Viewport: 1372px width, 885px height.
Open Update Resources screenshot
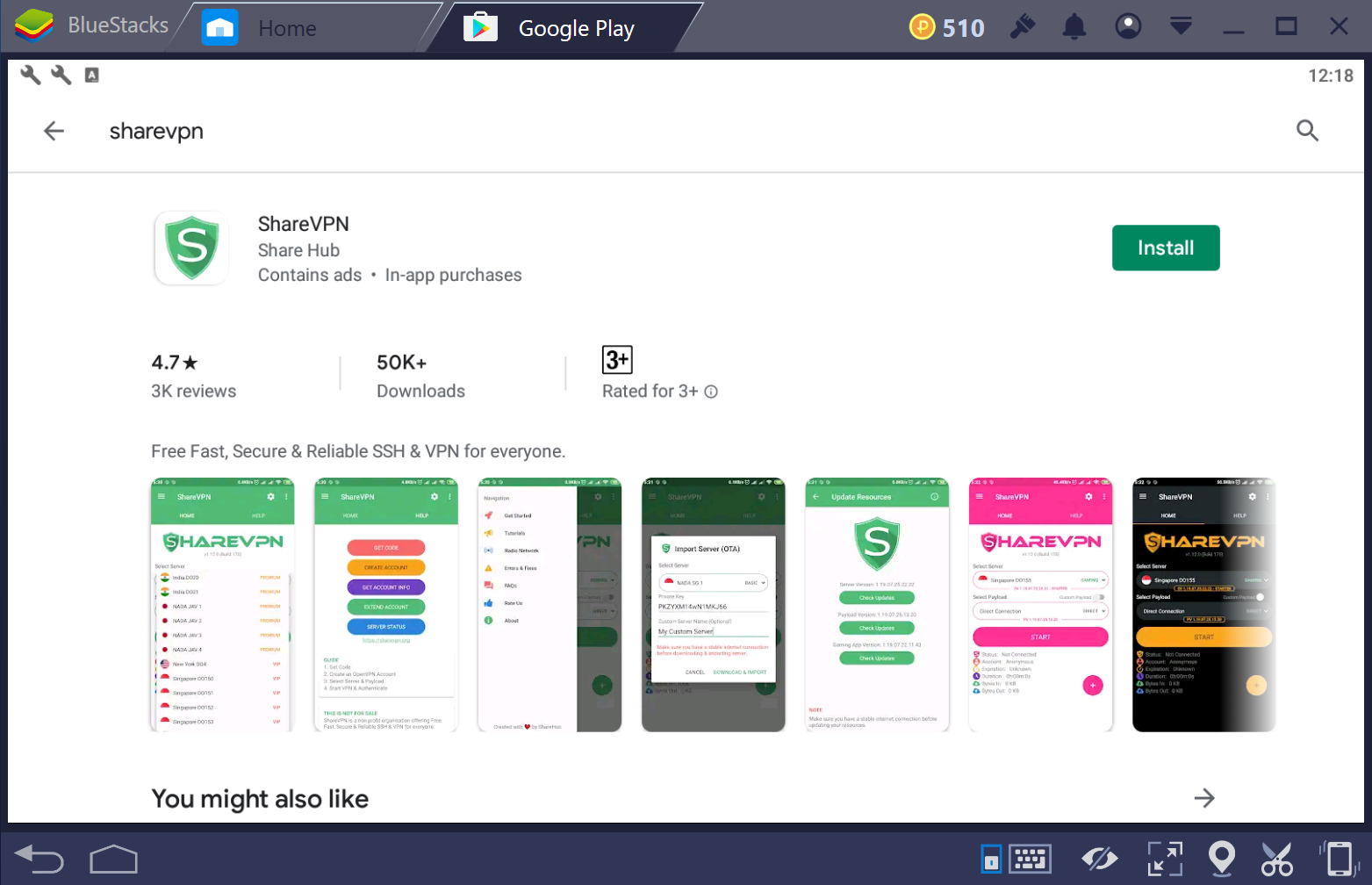[877, 605]
